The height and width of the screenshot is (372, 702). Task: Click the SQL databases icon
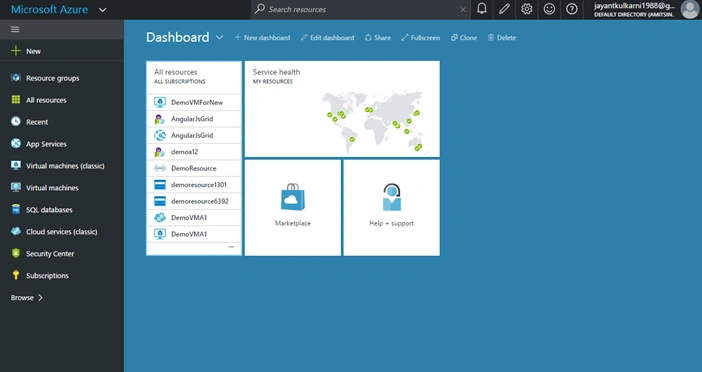coord(16,209)
